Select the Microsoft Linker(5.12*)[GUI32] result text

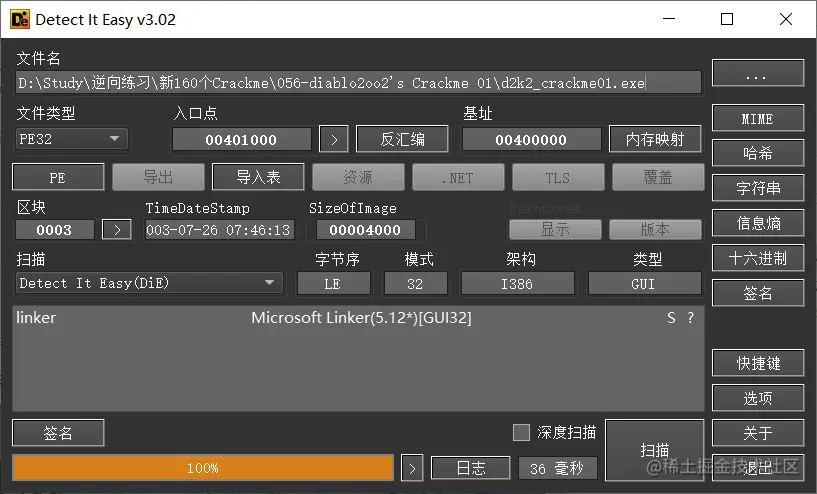361,317
